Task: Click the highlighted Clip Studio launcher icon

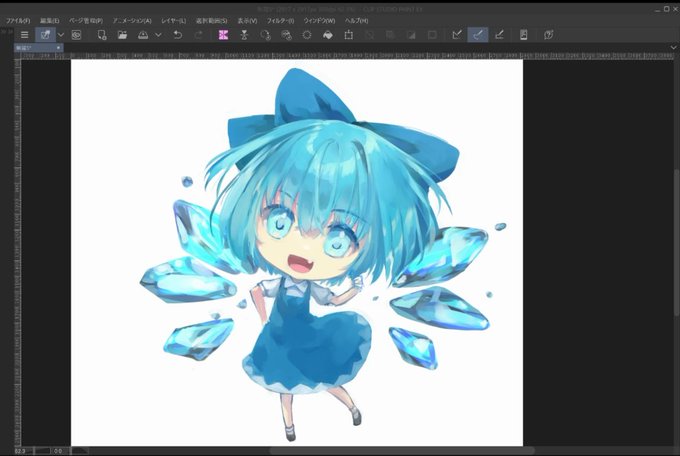Action: [46, 35]
